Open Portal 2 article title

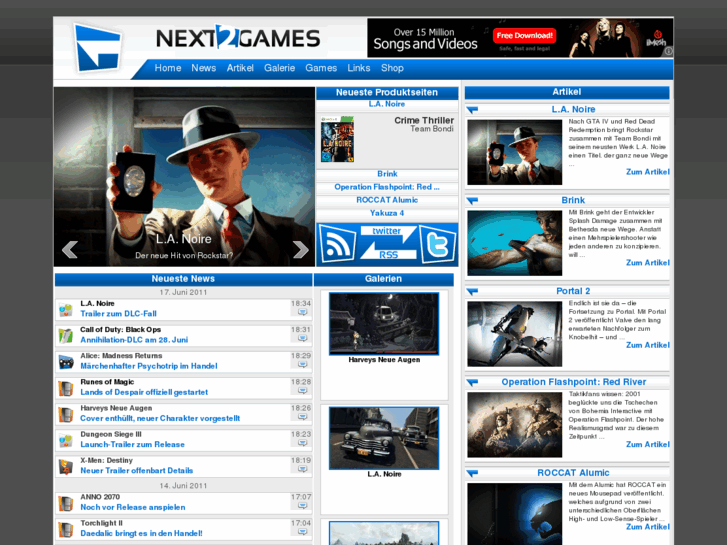[x=573, y=291]
